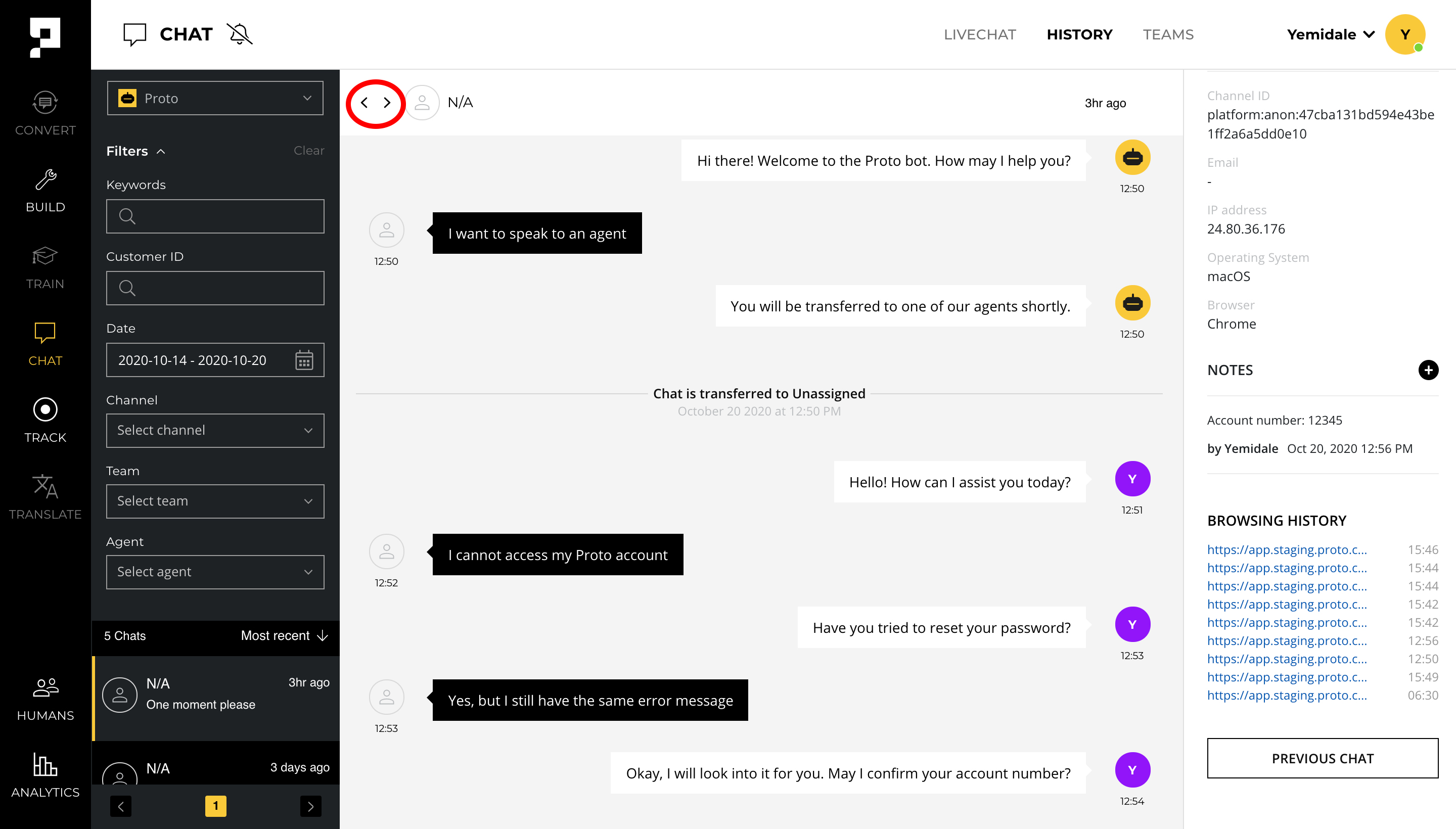Open browsing history link at 12:56

(x=1287, y=640)
